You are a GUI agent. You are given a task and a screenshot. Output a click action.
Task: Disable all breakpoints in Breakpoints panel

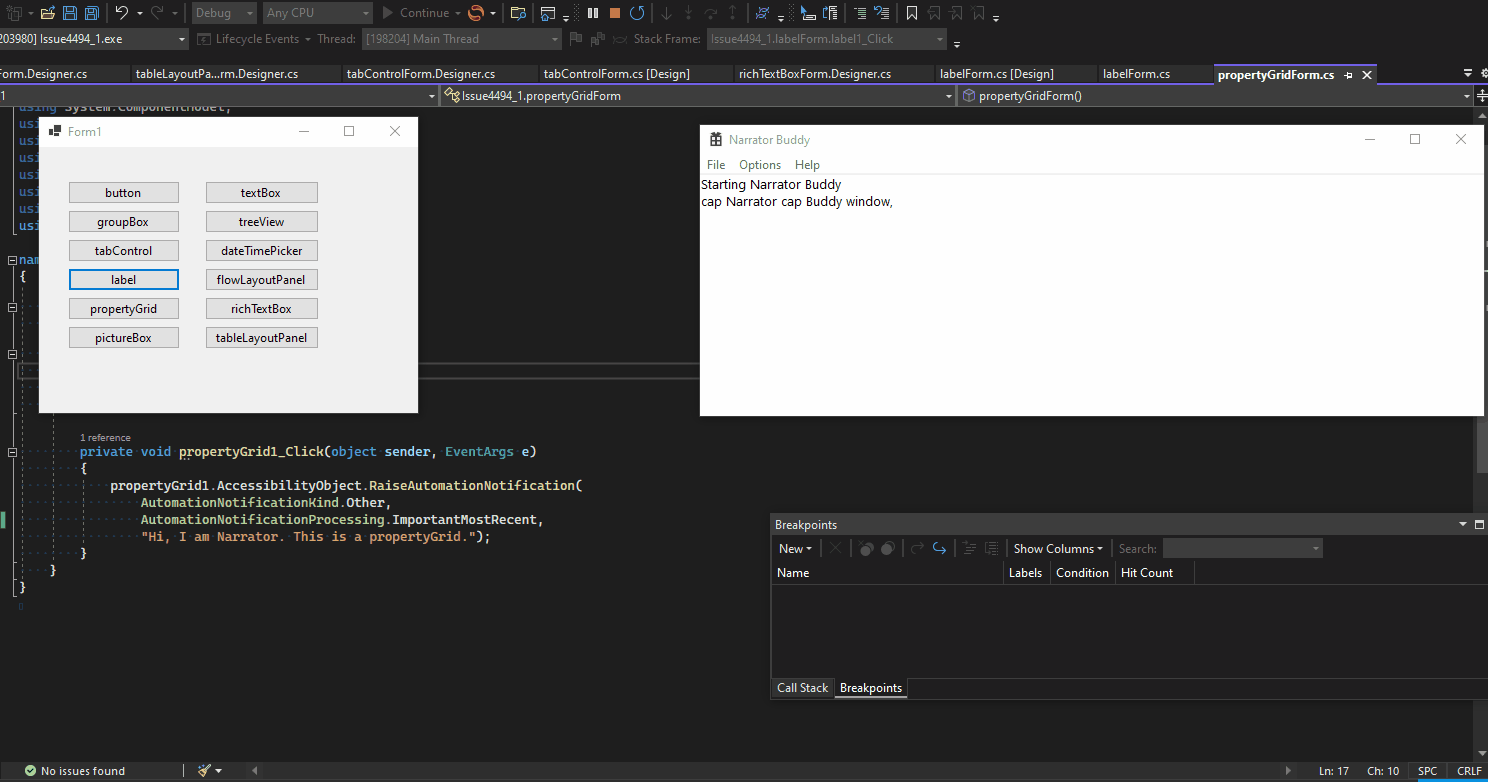coord(888,548)
